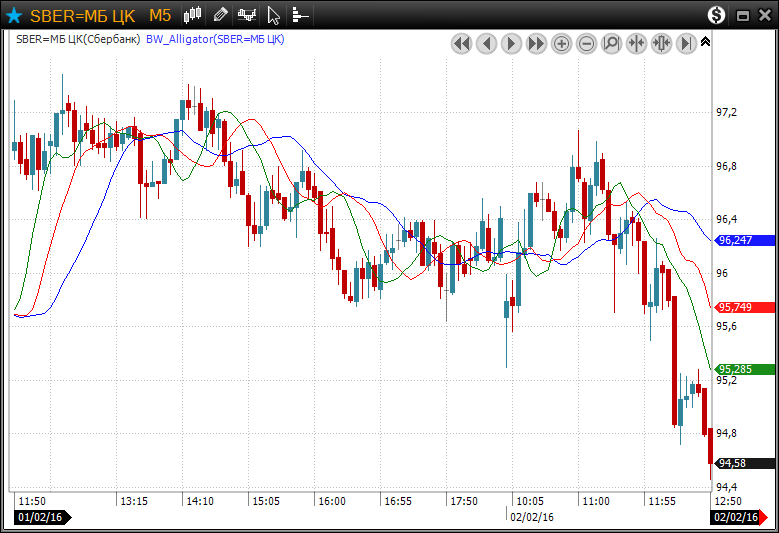Zoom out the chart with minus button
The height and width of the screenshot is (533, 779).
click(586, 43)
